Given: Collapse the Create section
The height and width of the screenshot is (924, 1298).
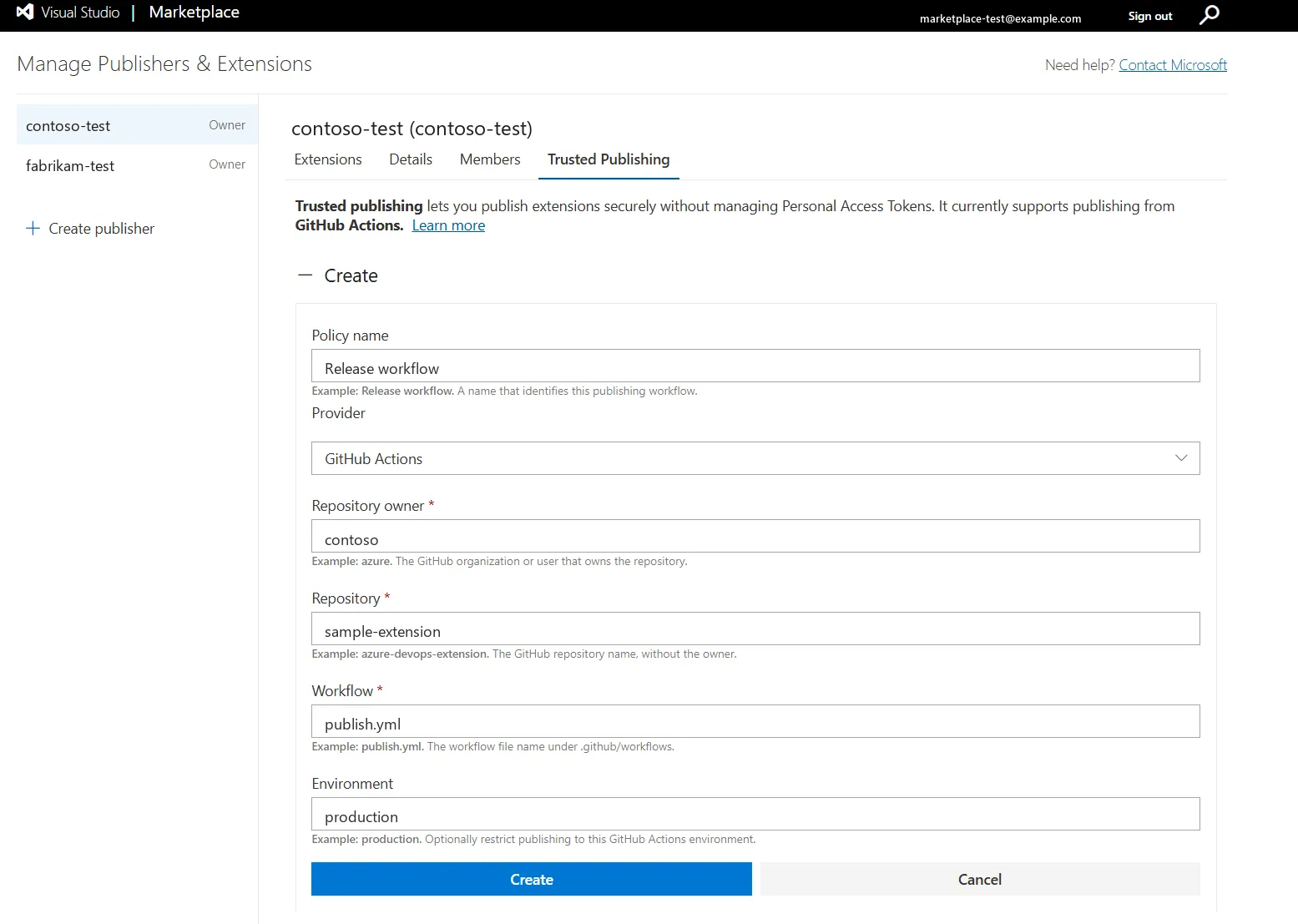Looking at the screenshot, I should coord(306,275).
